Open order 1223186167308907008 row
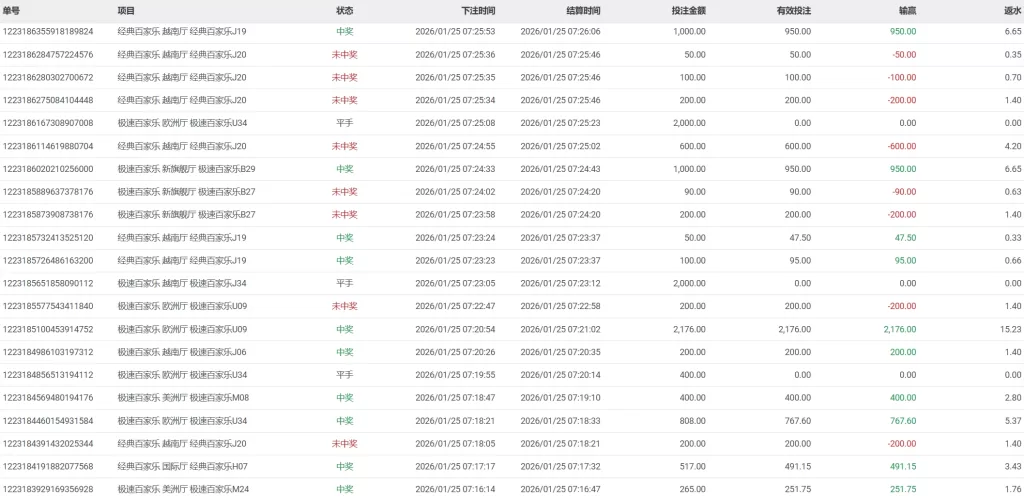 pos(48,123)
